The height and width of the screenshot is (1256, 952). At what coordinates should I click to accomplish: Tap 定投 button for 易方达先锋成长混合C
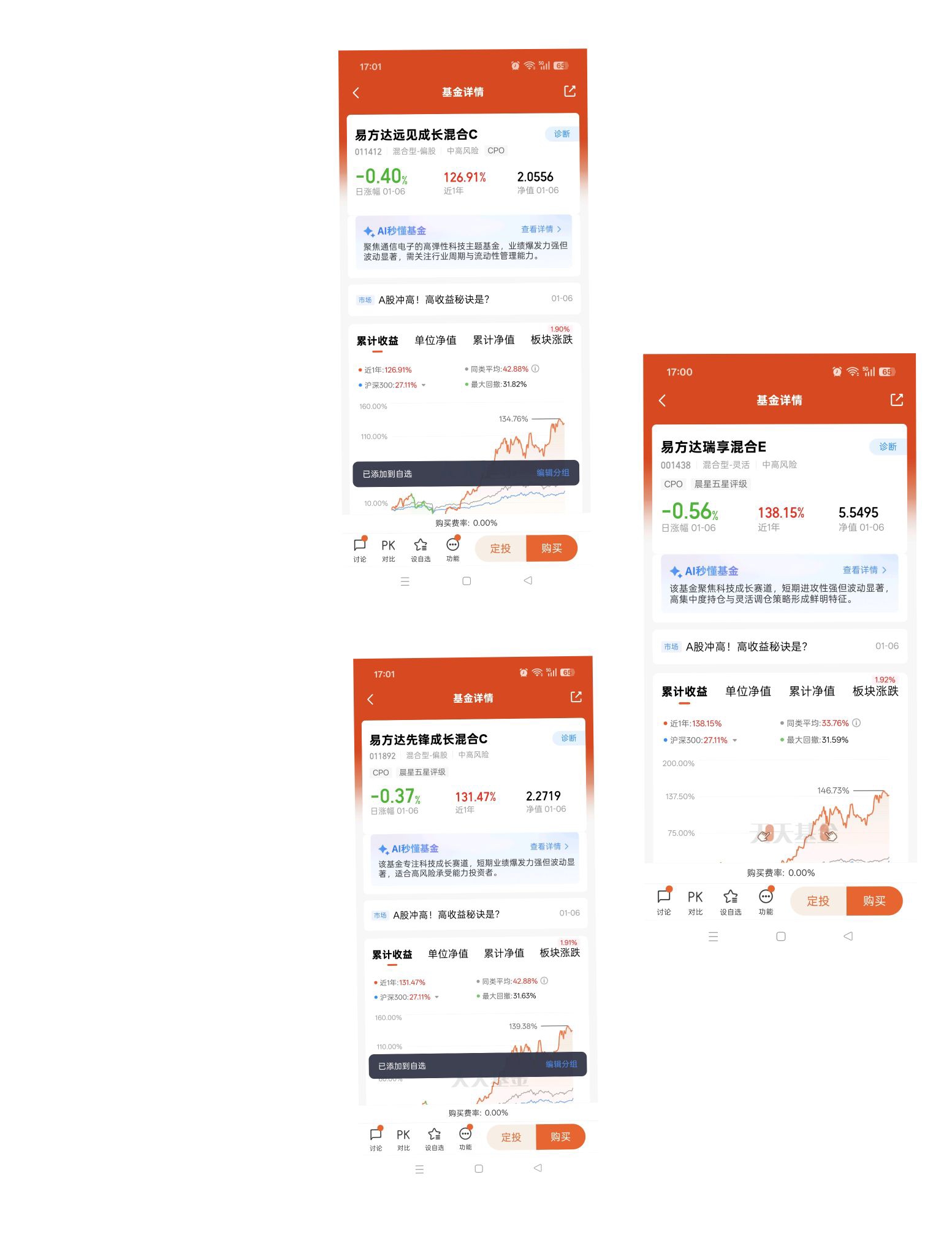coord(511,1137)
